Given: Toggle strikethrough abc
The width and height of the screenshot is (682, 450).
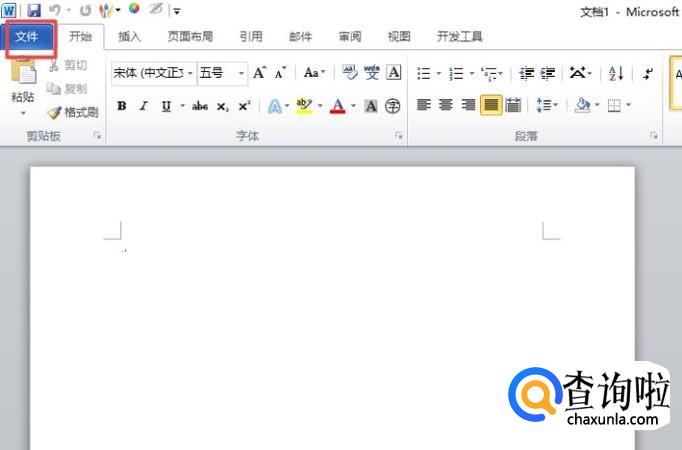Looking at the screenshot, I should point(200,106).
